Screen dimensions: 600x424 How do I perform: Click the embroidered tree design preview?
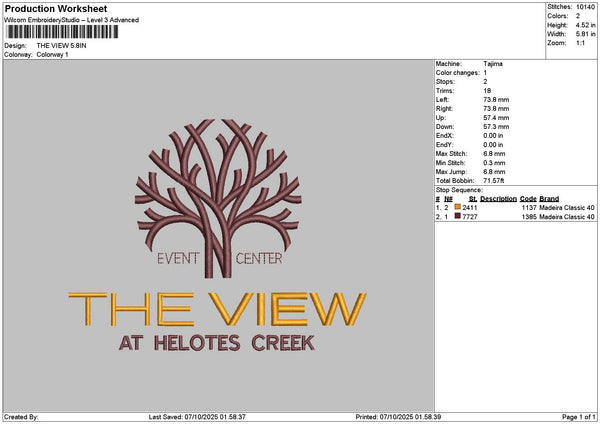(218, 199)
